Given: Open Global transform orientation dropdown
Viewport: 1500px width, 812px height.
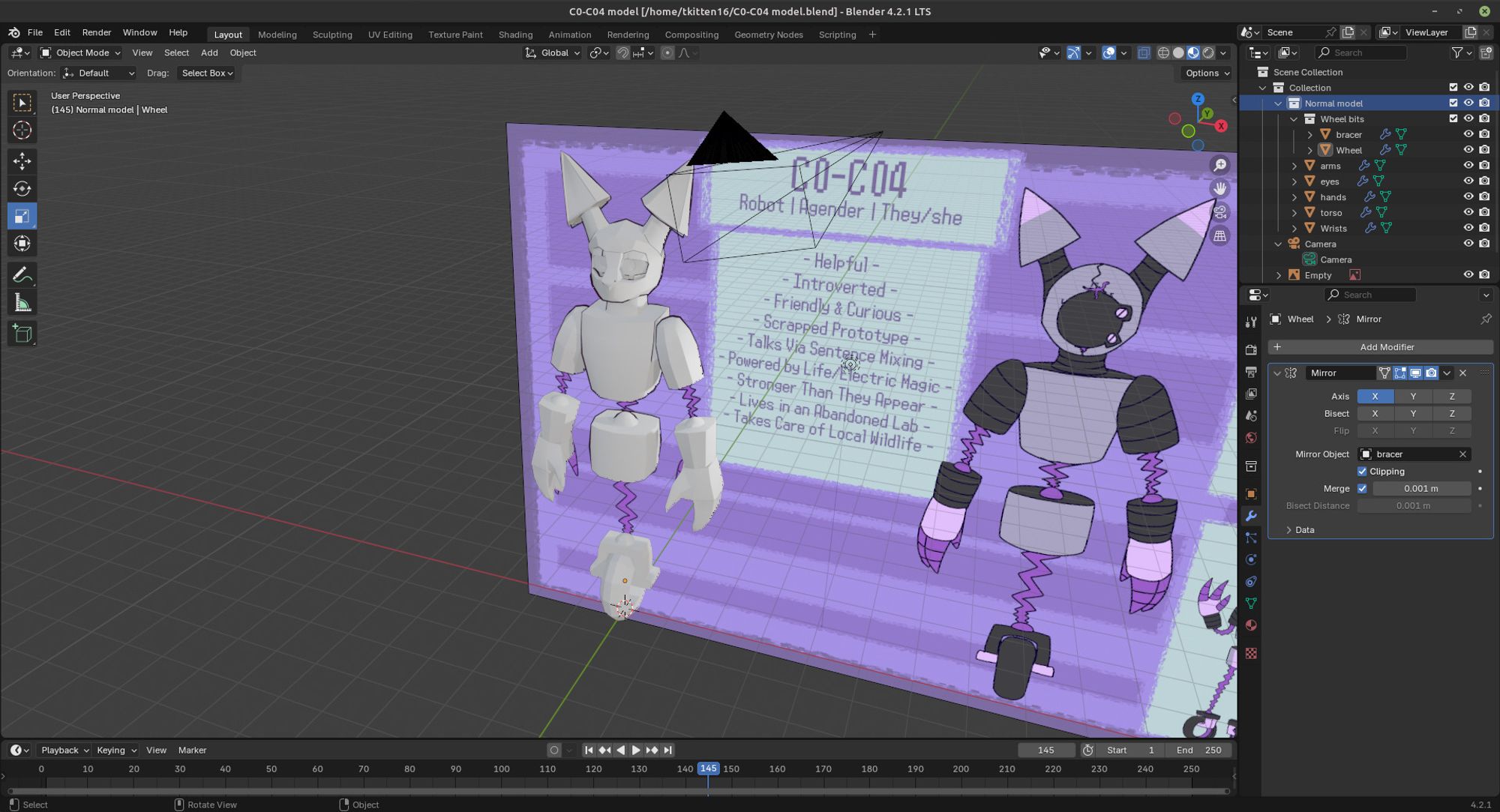Looking at the screenshot, I should pyautogui.click(x=553, y=52).
